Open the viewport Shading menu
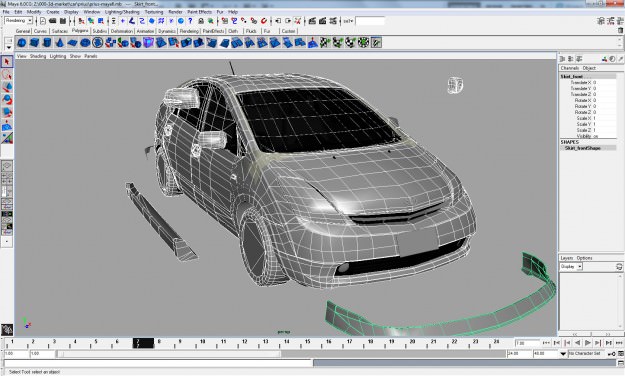 [x=38, y=56]
